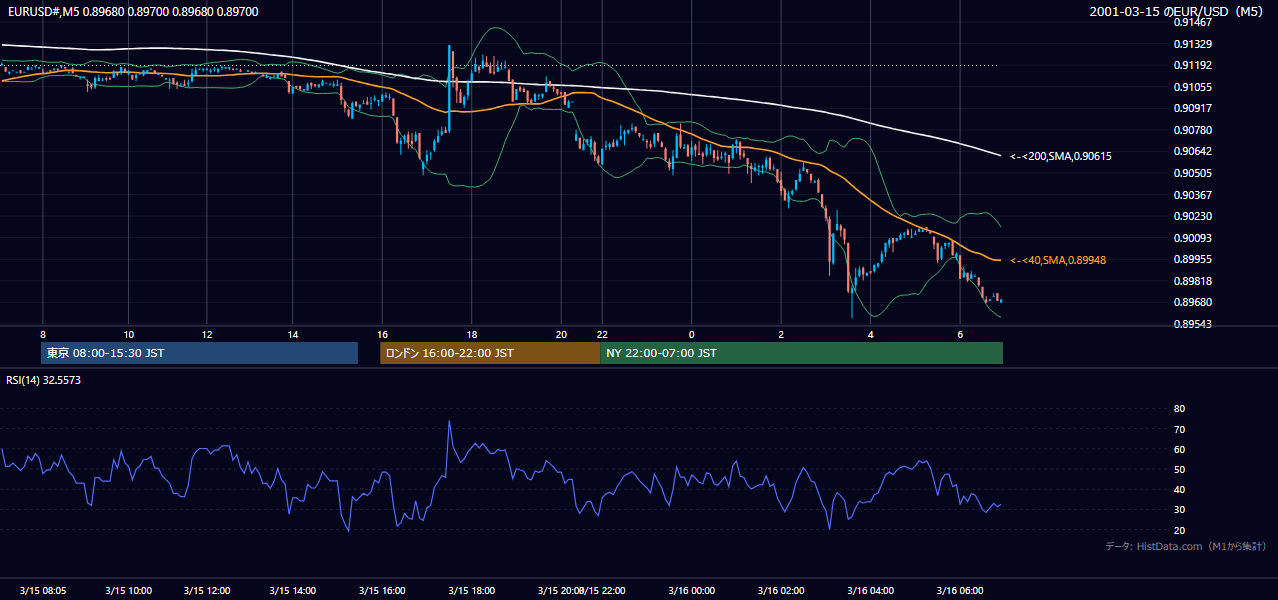
Task: Click hour label 18 under price chart
Action: 471,334
